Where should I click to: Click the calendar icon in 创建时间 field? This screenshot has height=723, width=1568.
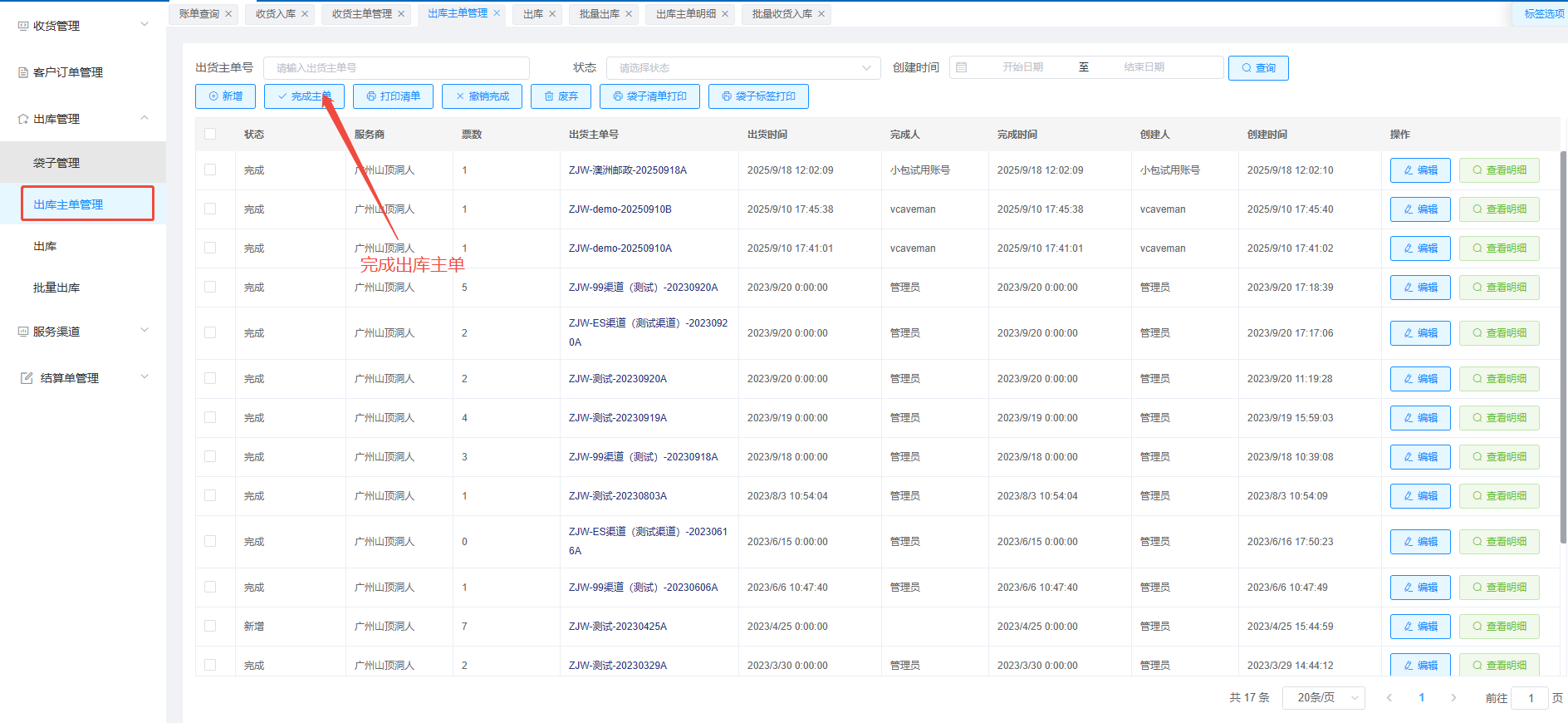point(962,67)
